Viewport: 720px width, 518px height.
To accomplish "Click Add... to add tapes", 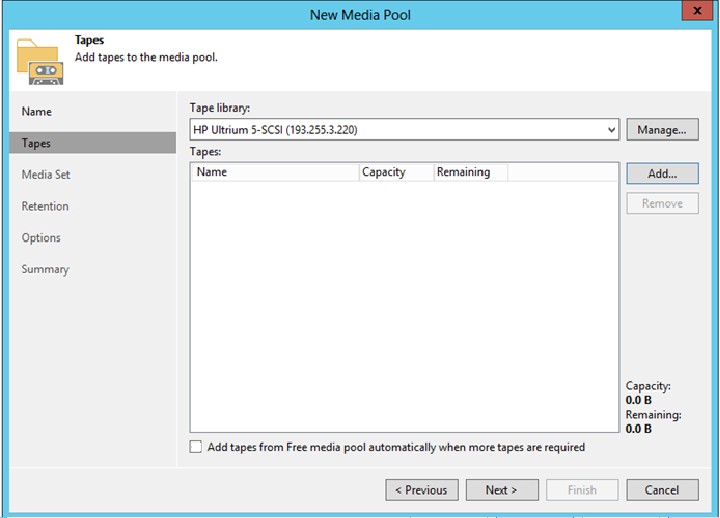I will point(662,173).
